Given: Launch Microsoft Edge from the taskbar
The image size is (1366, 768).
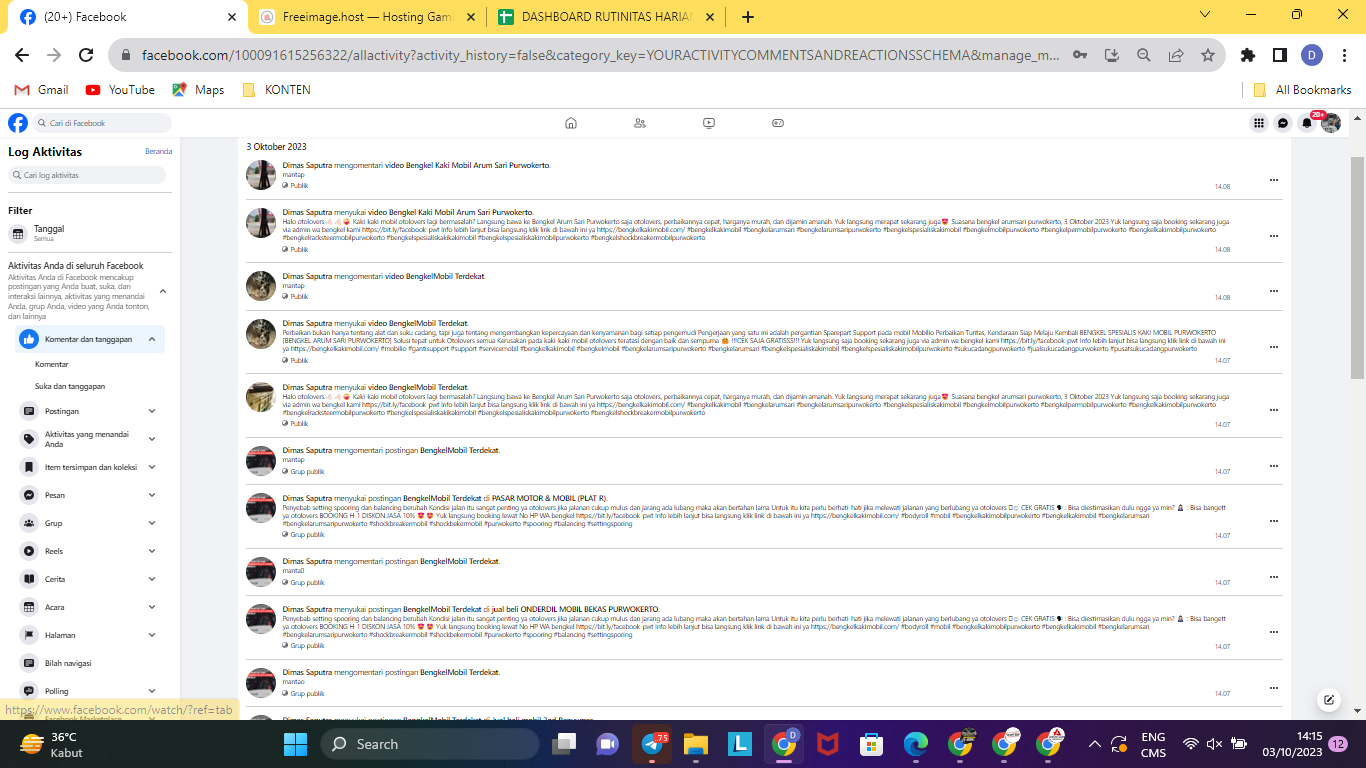Looking at the screenshot, I should [x=916, y=744].
